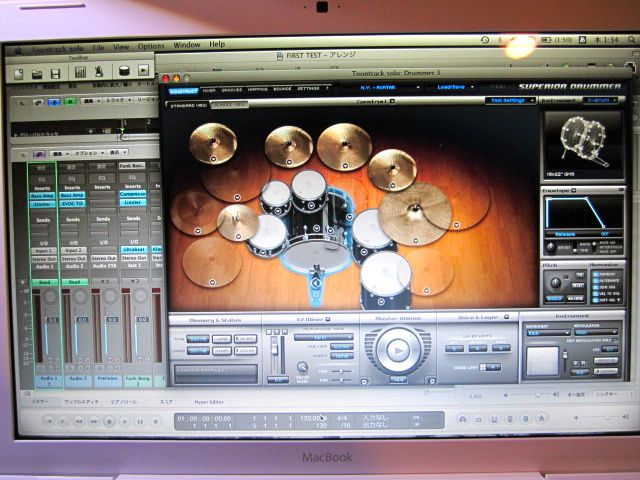
Task: Click the kick drum thumbnail preview
Action: point(583,143)
